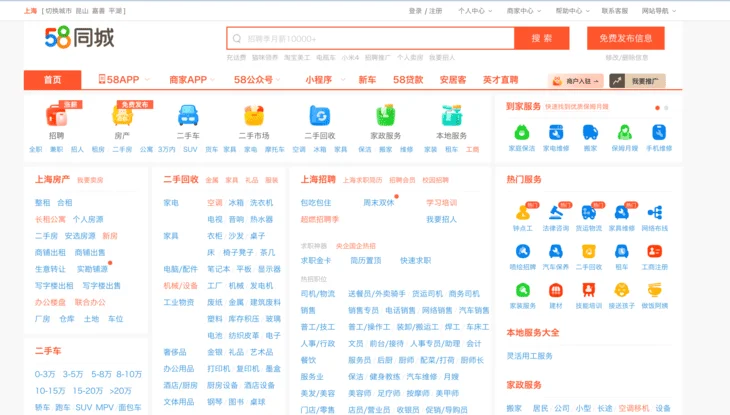Open the 笔记本 recycling link
730x415 pixels.
(218, 269)
